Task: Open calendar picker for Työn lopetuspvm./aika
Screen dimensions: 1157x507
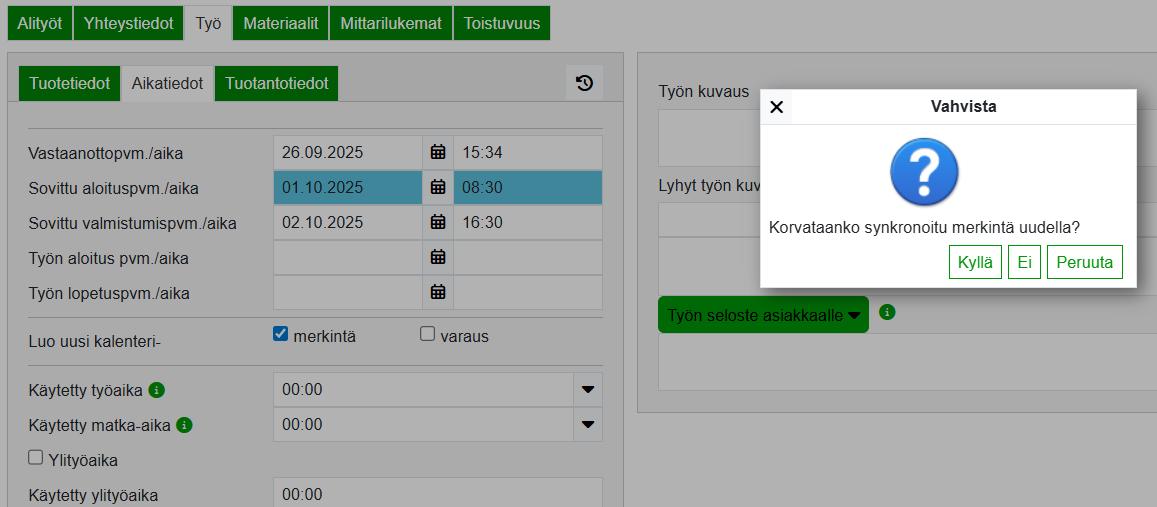Action: click(437, 293)
